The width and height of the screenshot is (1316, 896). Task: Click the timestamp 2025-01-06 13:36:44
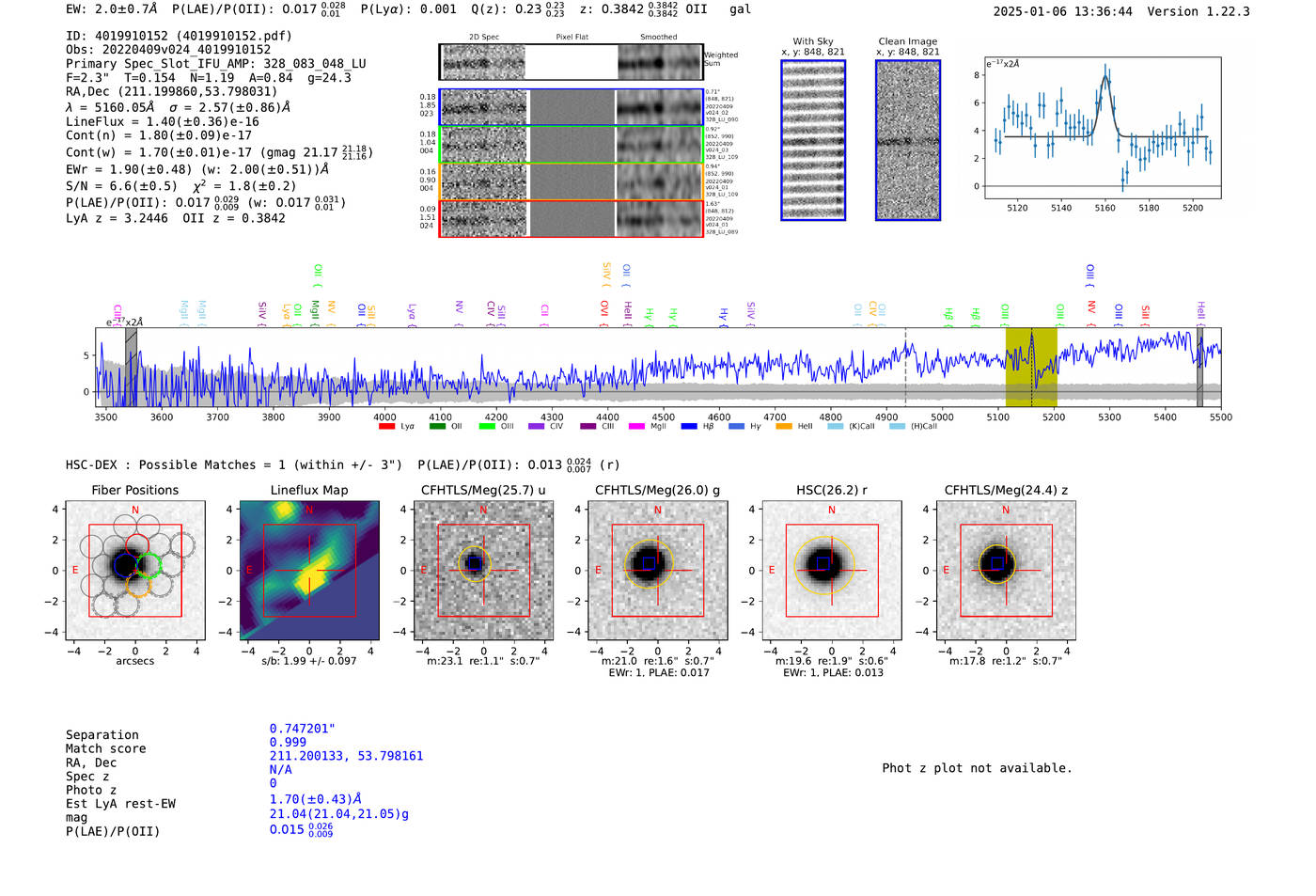click(1062, 11)
